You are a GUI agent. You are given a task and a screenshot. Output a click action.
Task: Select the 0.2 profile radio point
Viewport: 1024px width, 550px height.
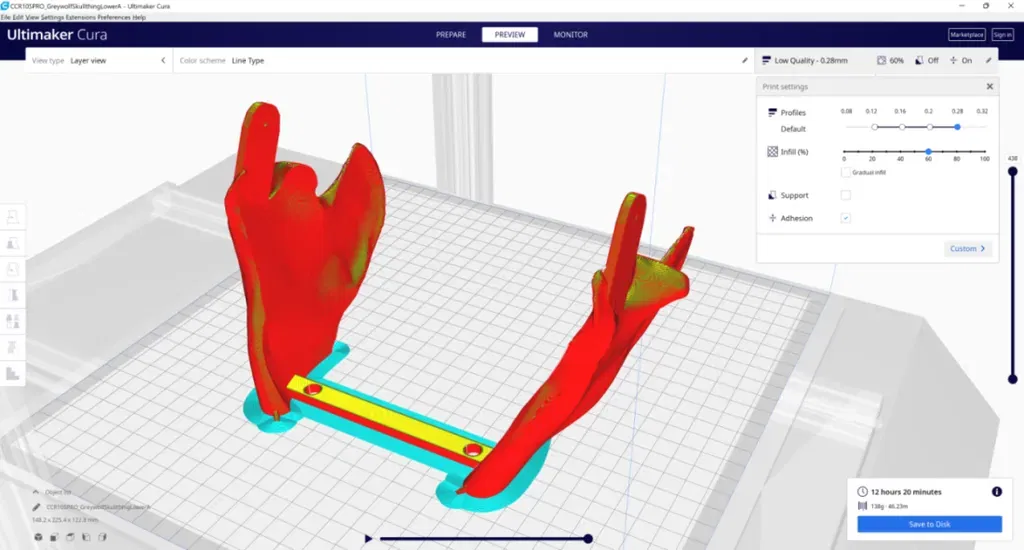[929, 127]
